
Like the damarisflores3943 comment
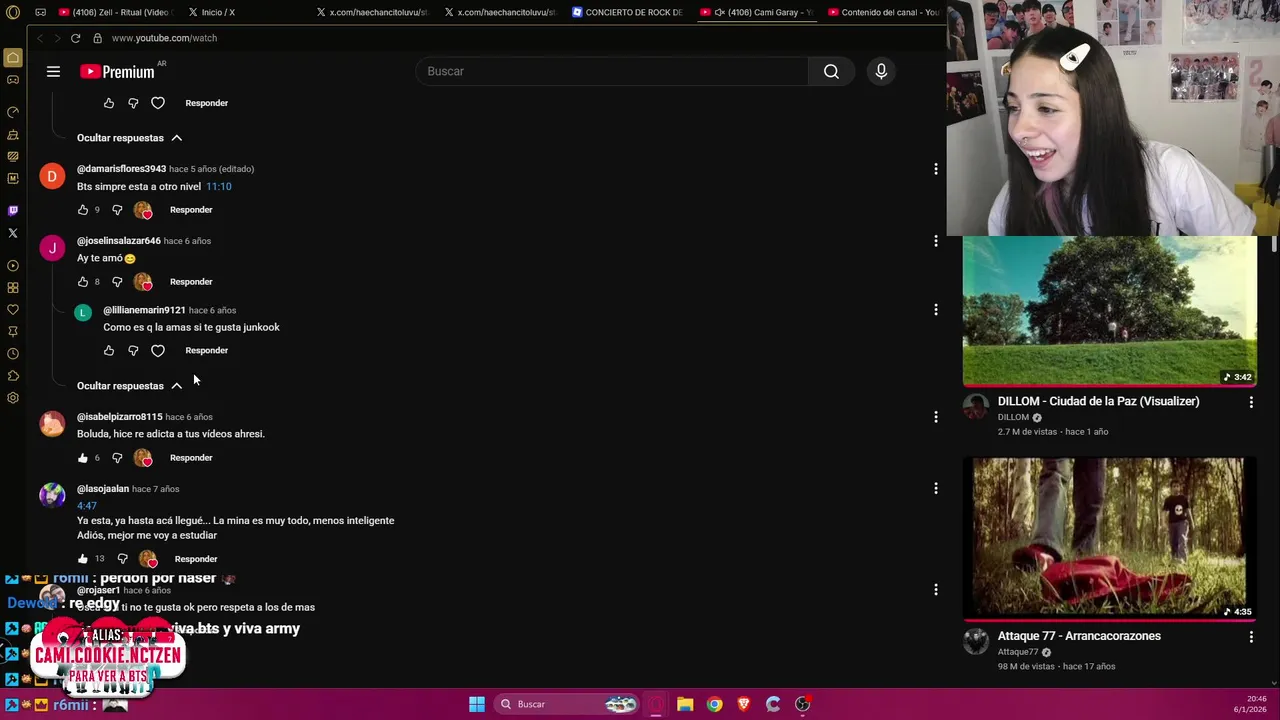pos(83,210)
